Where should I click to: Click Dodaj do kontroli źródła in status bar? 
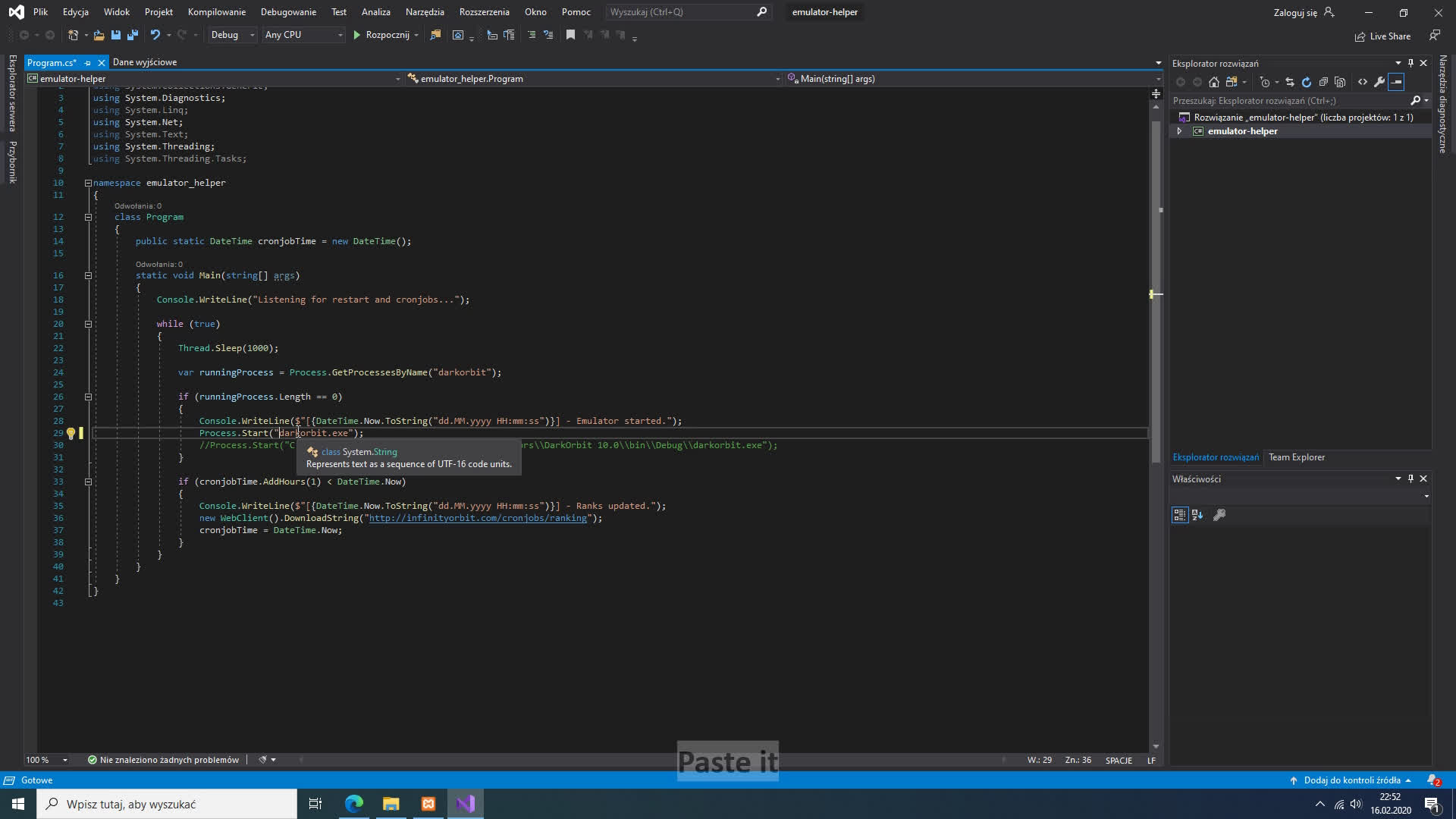tap(1351, 780)
